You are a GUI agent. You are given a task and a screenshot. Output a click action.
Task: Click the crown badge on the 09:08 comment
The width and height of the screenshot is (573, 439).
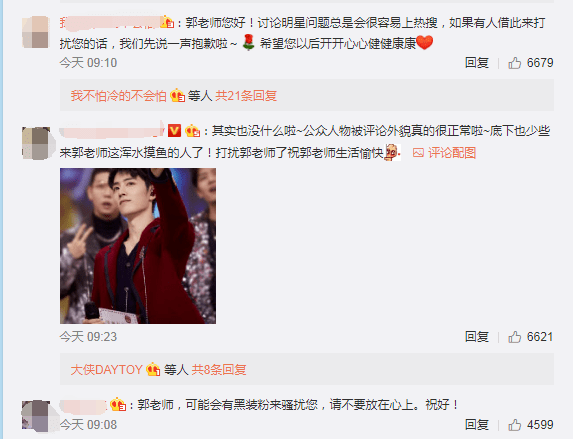(x=118, y=405)
